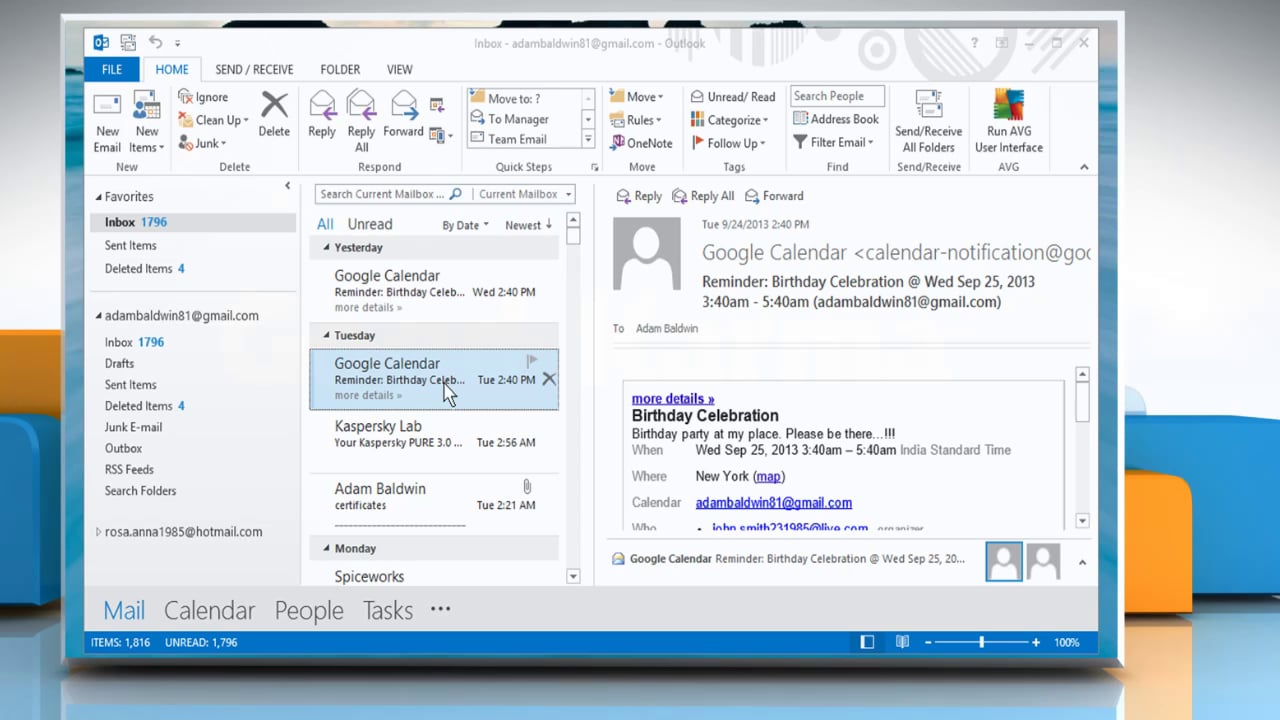
Task: Click the Search People field
Action: pos(837,96)
